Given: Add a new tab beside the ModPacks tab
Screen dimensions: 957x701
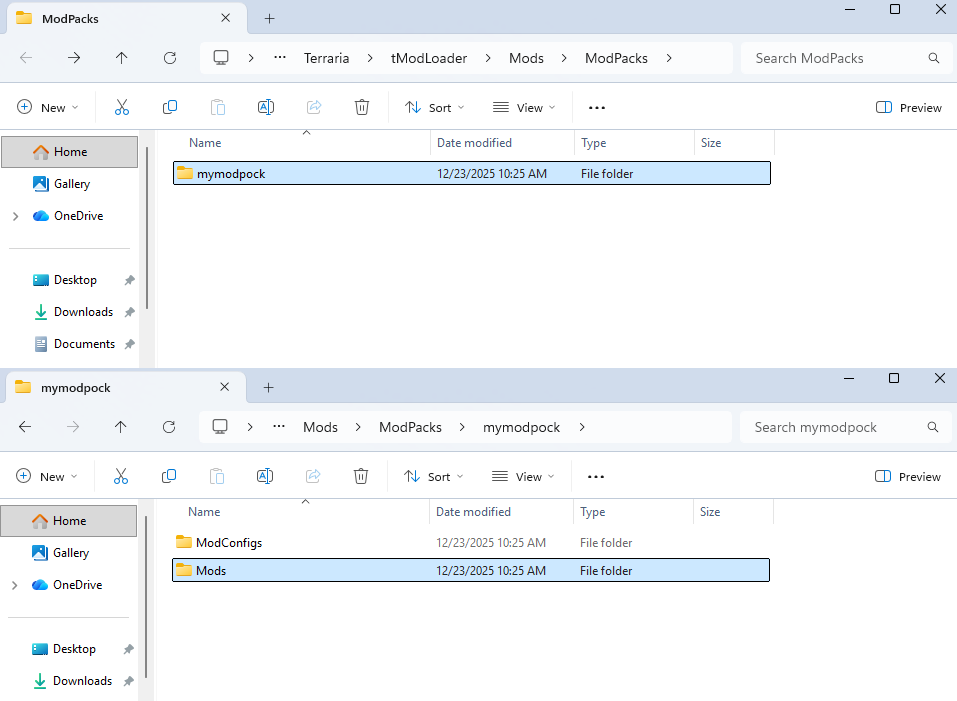Looking at the screenshot, I should tap(269, 18).
